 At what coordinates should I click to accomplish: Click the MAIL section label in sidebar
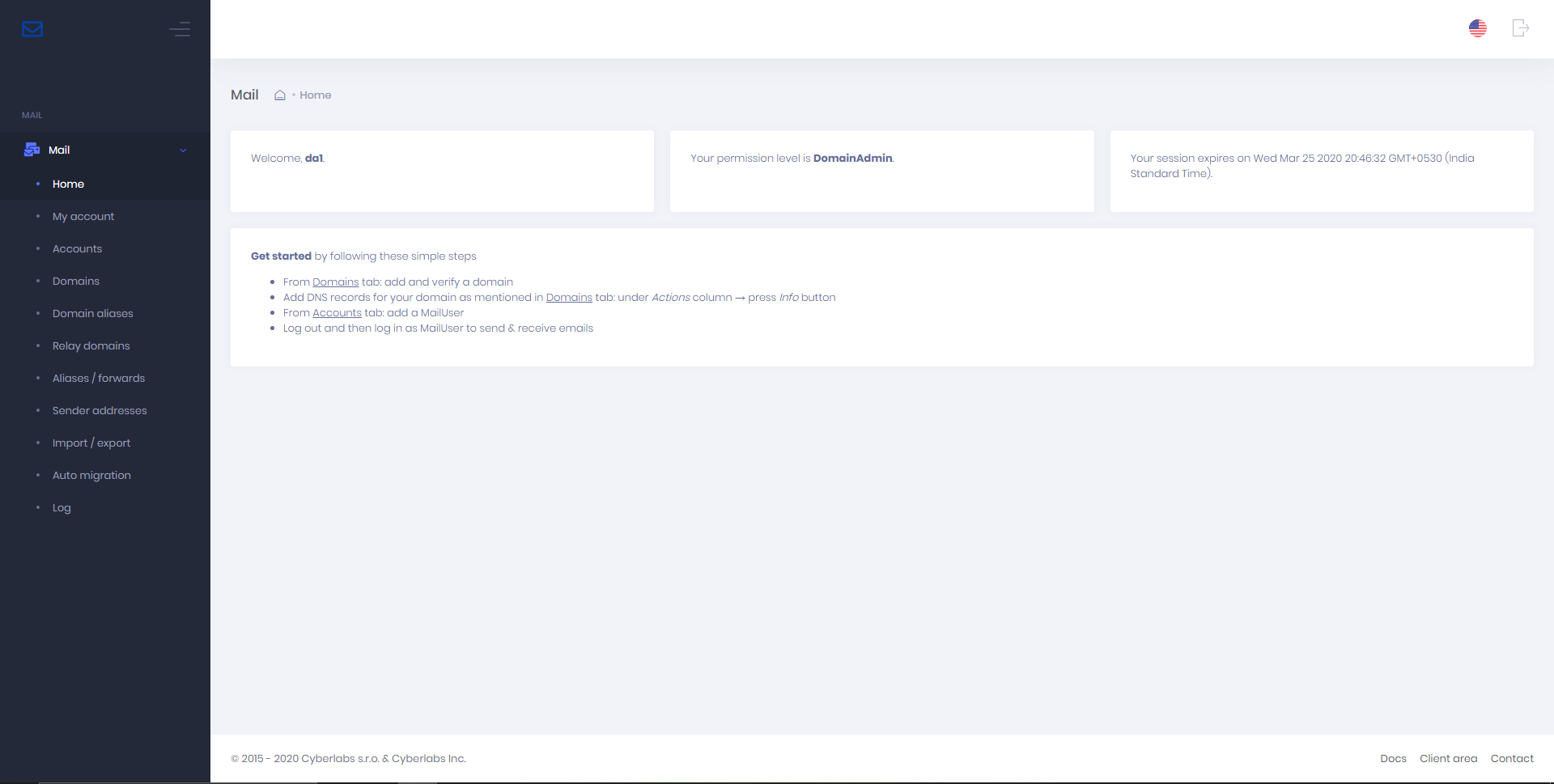click(32, 115)
